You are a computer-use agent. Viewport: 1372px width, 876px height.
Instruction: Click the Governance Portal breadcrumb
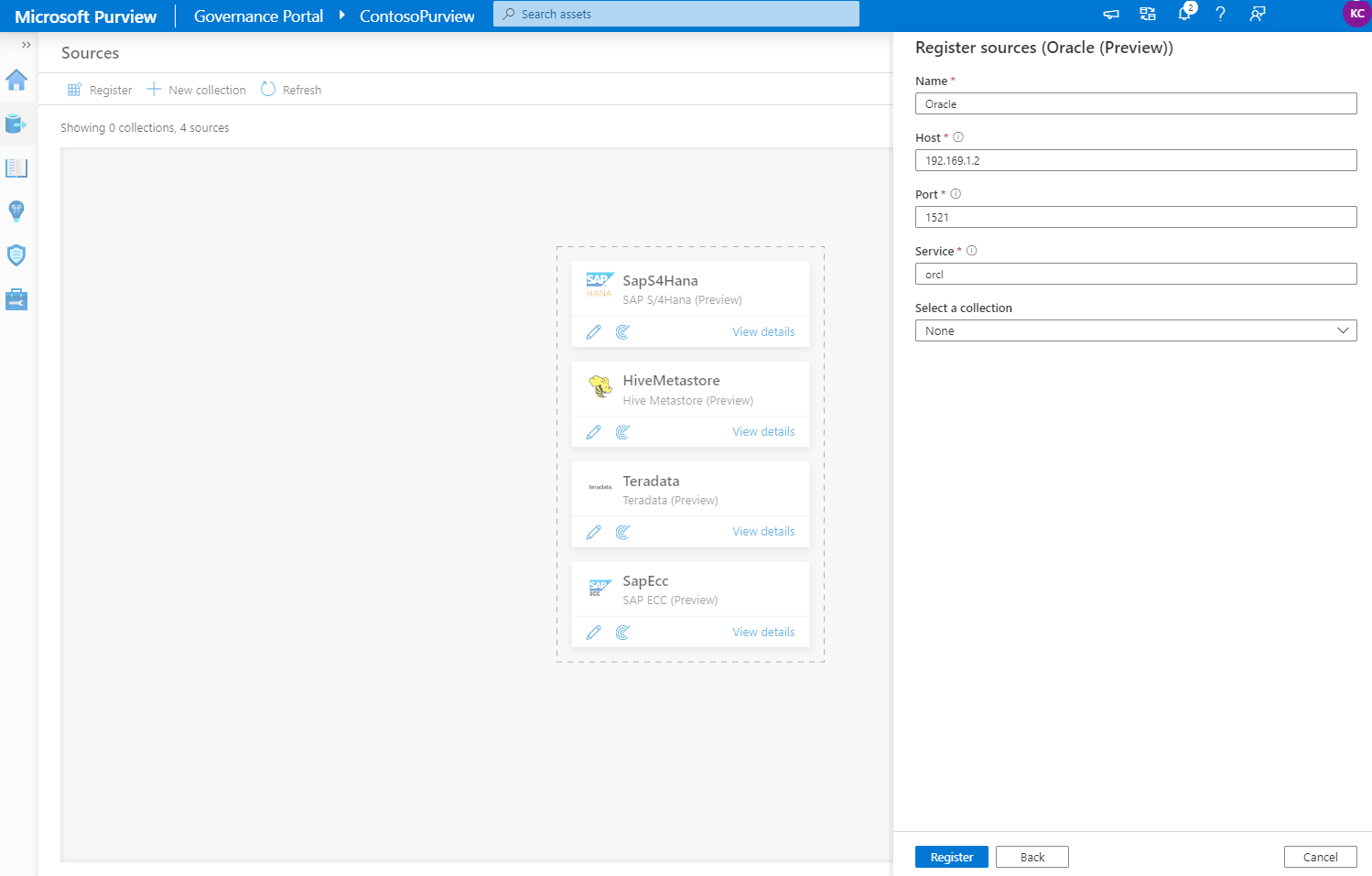[258, 16]
